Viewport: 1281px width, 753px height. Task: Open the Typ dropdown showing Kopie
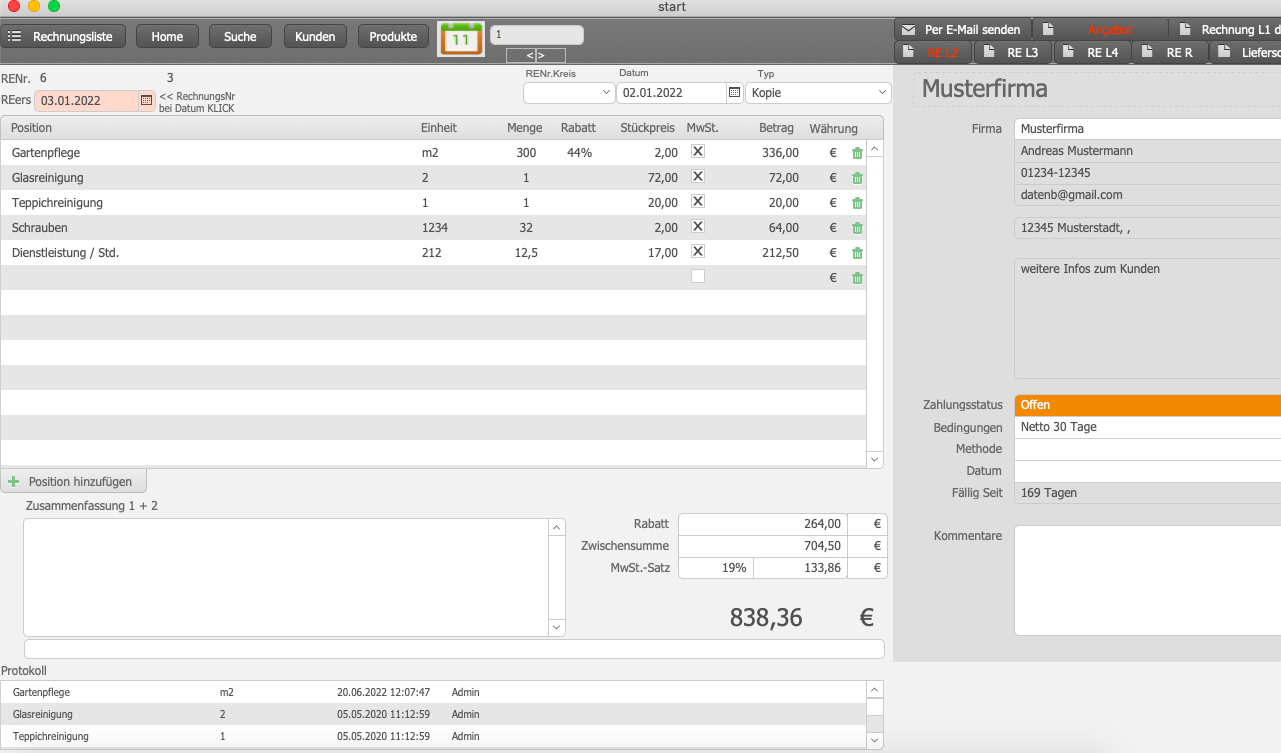point(818,93)
